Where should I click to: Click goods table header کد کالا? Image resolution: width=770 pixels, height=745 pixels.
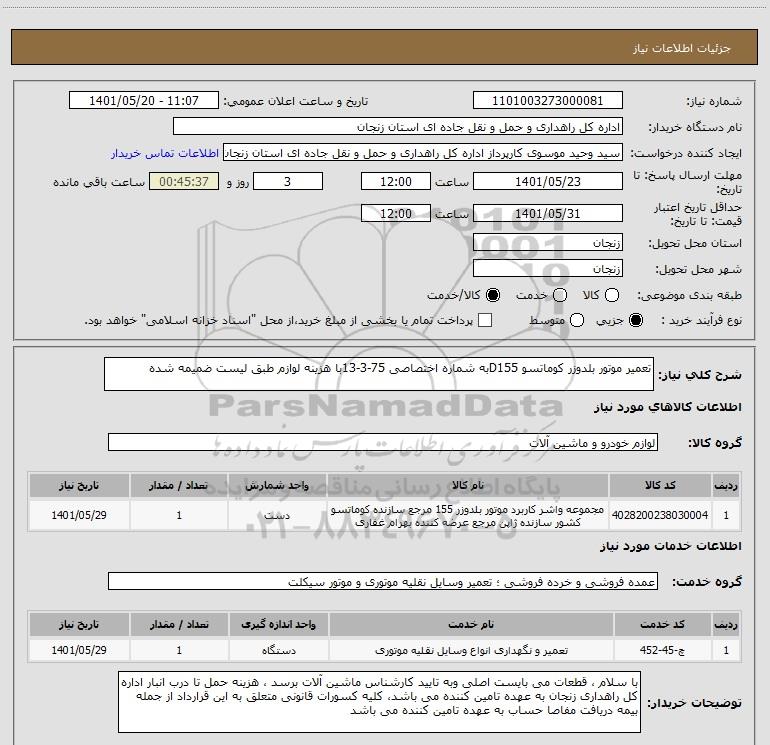pyautogui.click(x=660, y=485)
